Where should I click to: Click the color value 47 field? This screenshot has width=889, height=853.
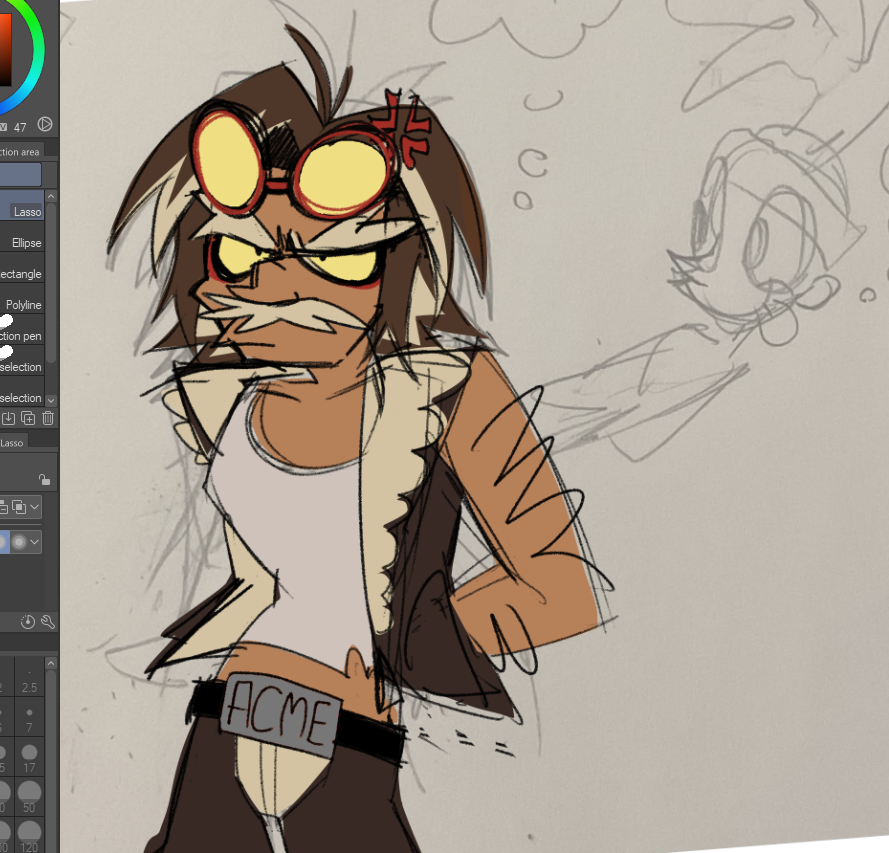click(20, 127)
